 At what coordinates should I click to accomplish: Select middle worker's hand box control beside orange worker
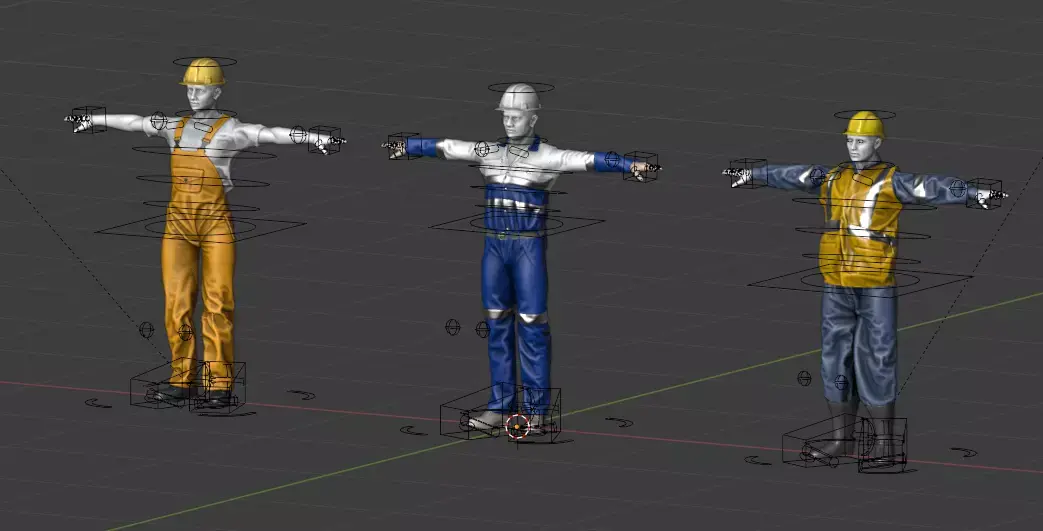tap(404, 146)
